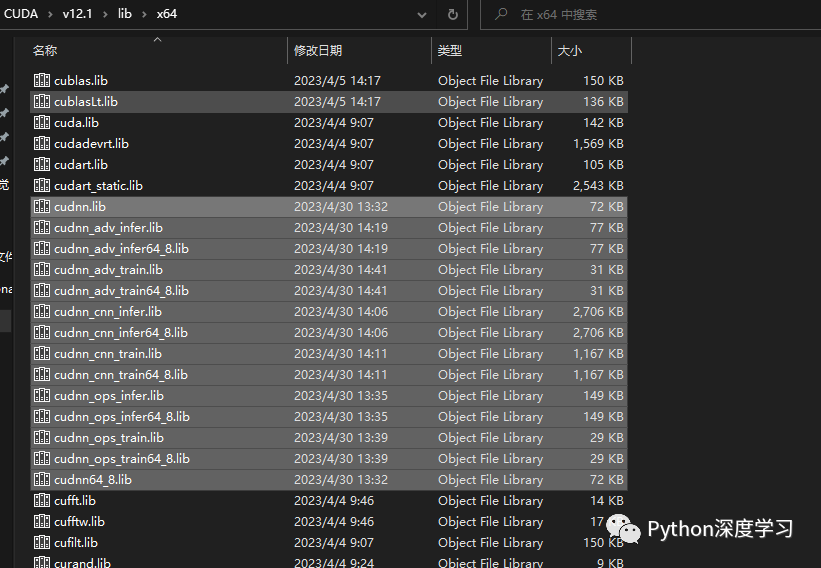Click 136 KB size of cublasLt.lib
Screen dimensions: 821x568
603,102
